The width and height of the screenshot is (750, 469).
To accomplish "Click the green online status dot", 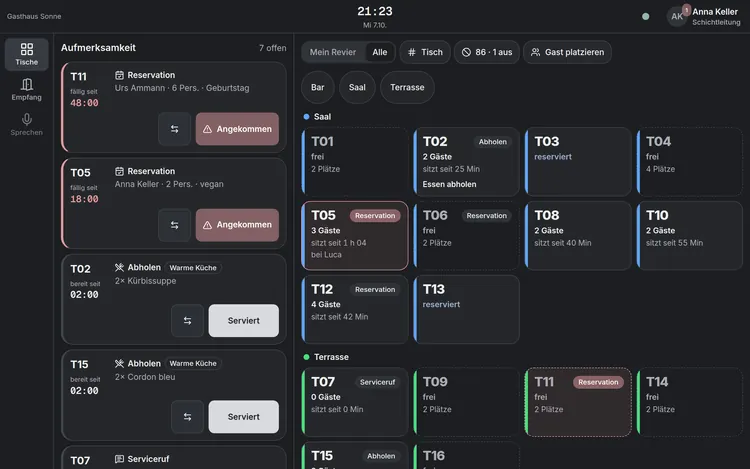I will (646, 16).
